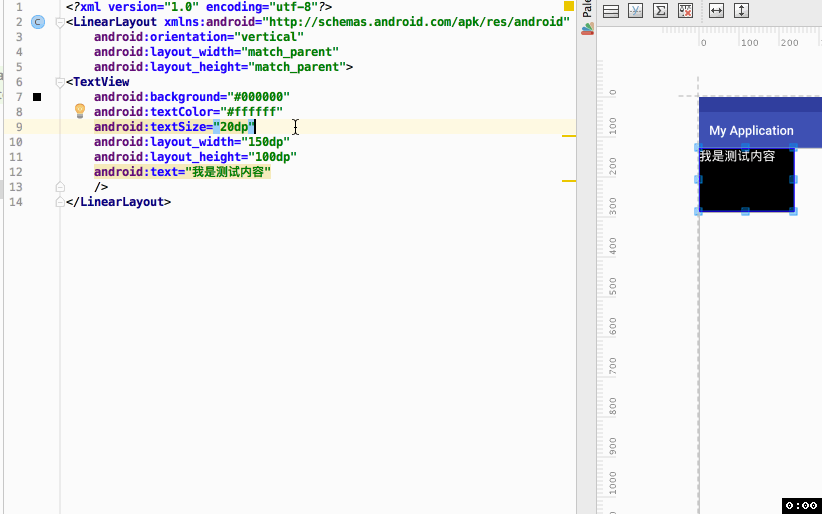Click the fold end marker on line 14
The image size is (822, 514).
click(x=60, y=202)
